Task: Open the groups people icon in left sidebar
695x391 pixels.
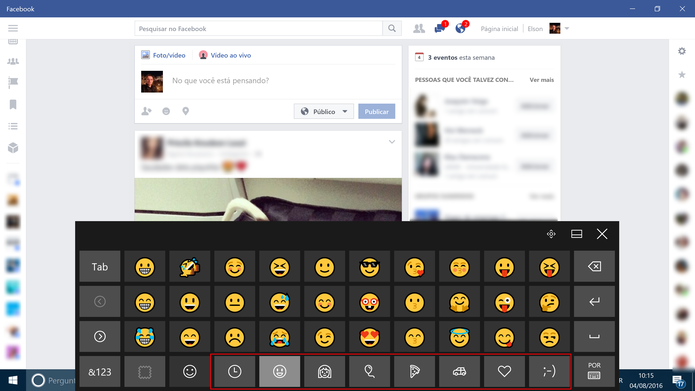Action: click(x=13, y=61)
